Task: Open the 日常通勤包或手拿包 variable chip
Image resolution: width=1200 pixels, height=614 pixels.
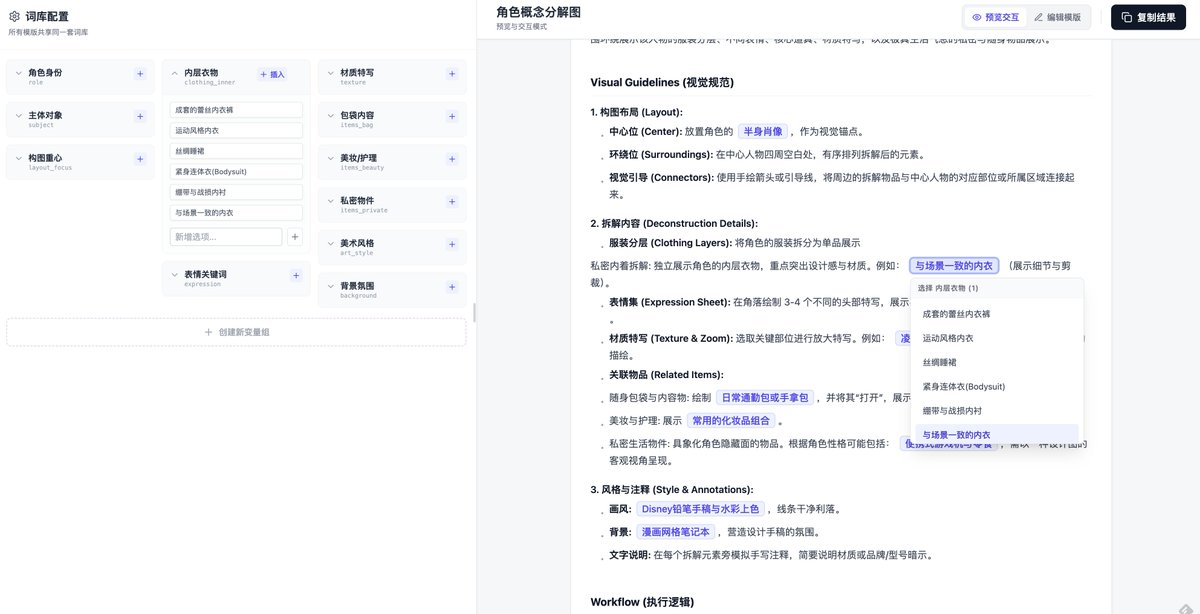Action: tap(766, 398)
